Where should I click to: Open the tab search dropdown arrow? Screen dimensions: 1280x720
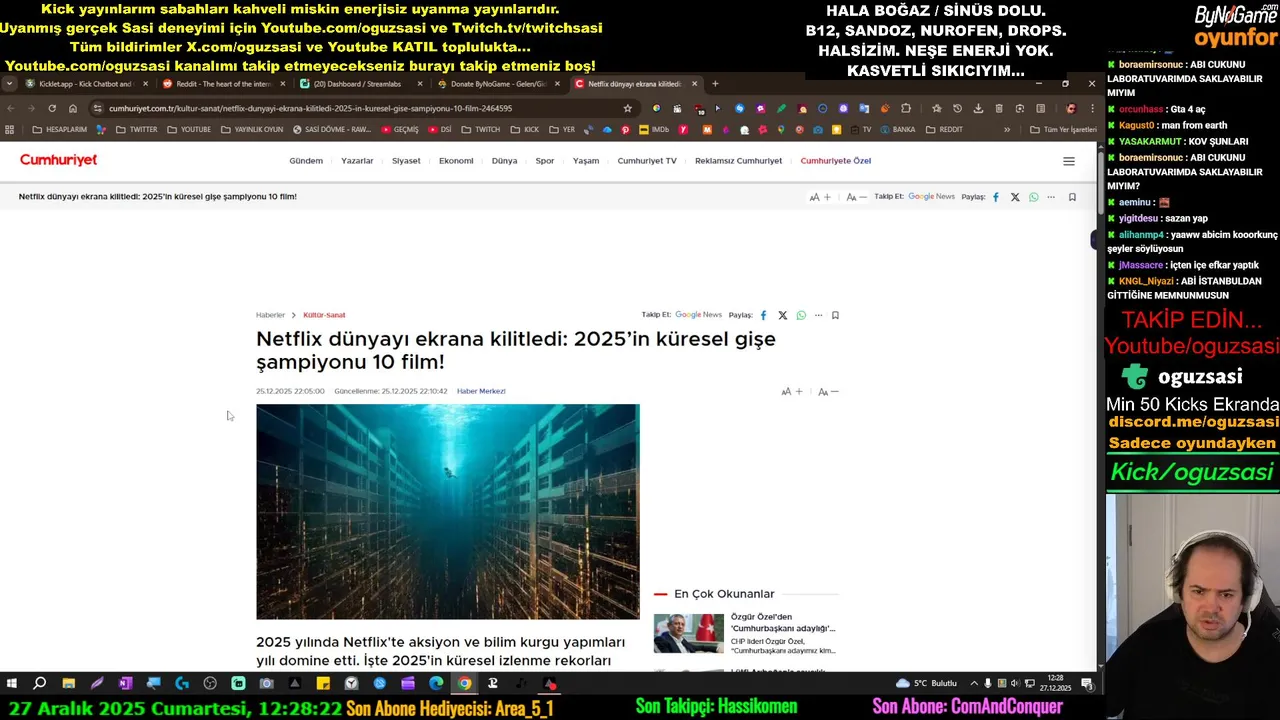click(x=9, y=84)
